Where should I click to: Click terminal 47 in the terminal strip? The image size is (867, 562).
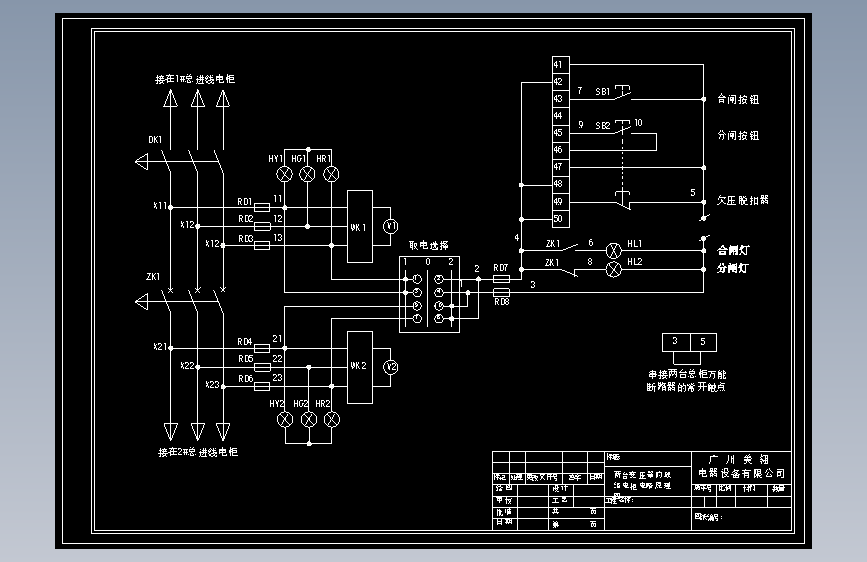tap(561, 167)
